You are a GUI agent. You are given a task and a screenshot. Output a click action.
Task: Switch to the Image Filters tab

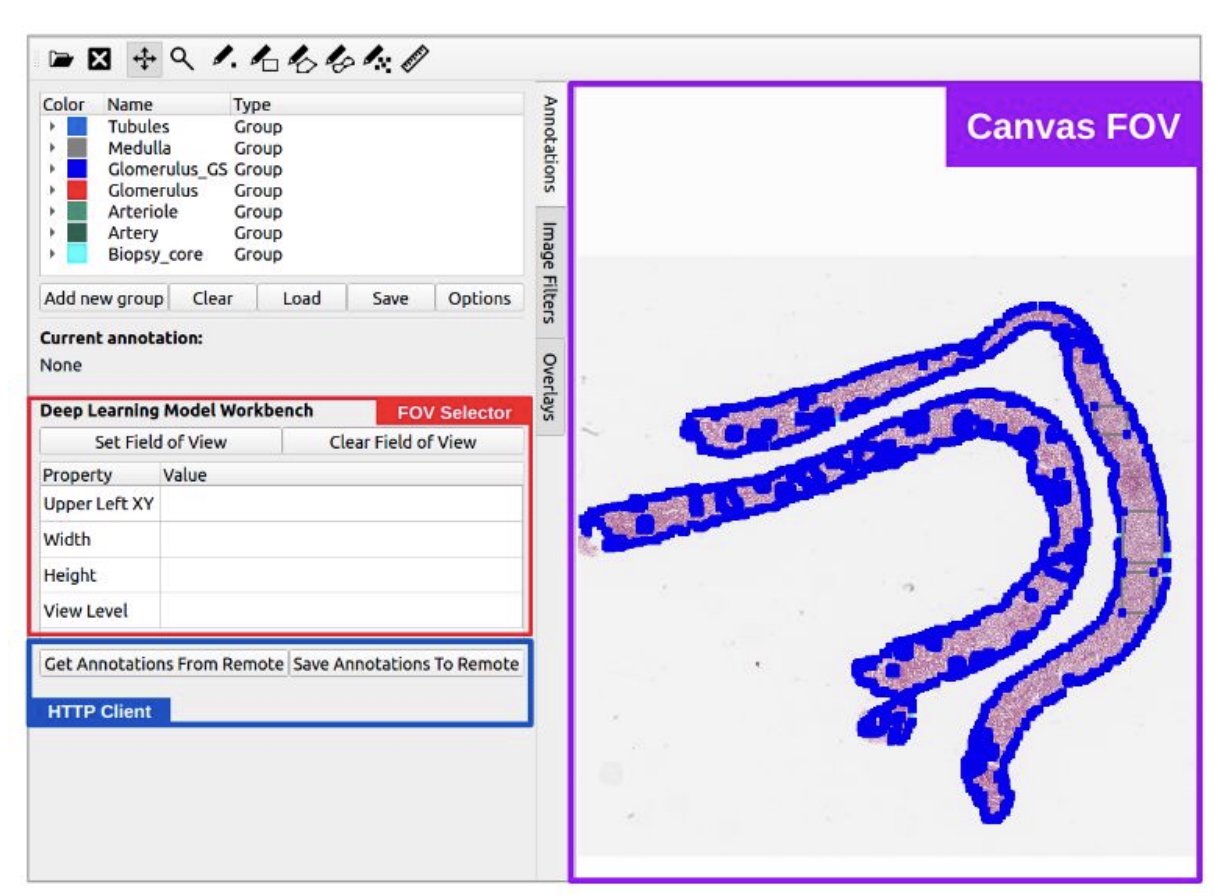[550, 271]
